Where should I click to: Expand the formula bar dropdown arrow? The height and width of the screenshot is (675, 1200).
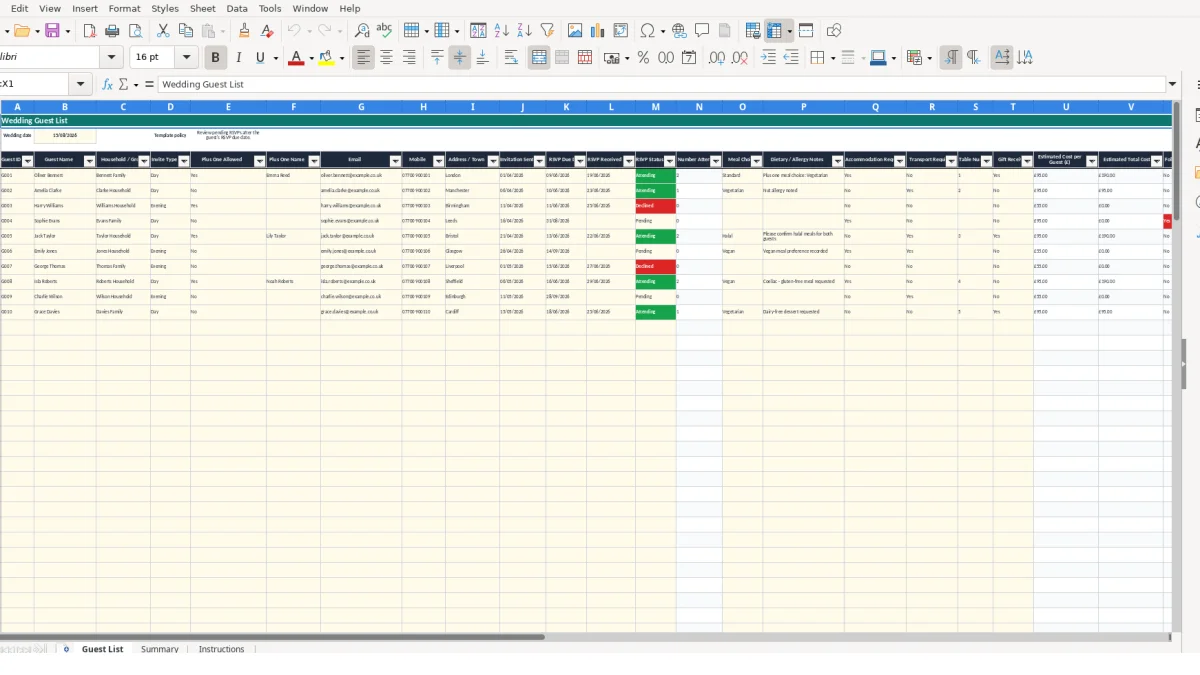click(1173, 85)
